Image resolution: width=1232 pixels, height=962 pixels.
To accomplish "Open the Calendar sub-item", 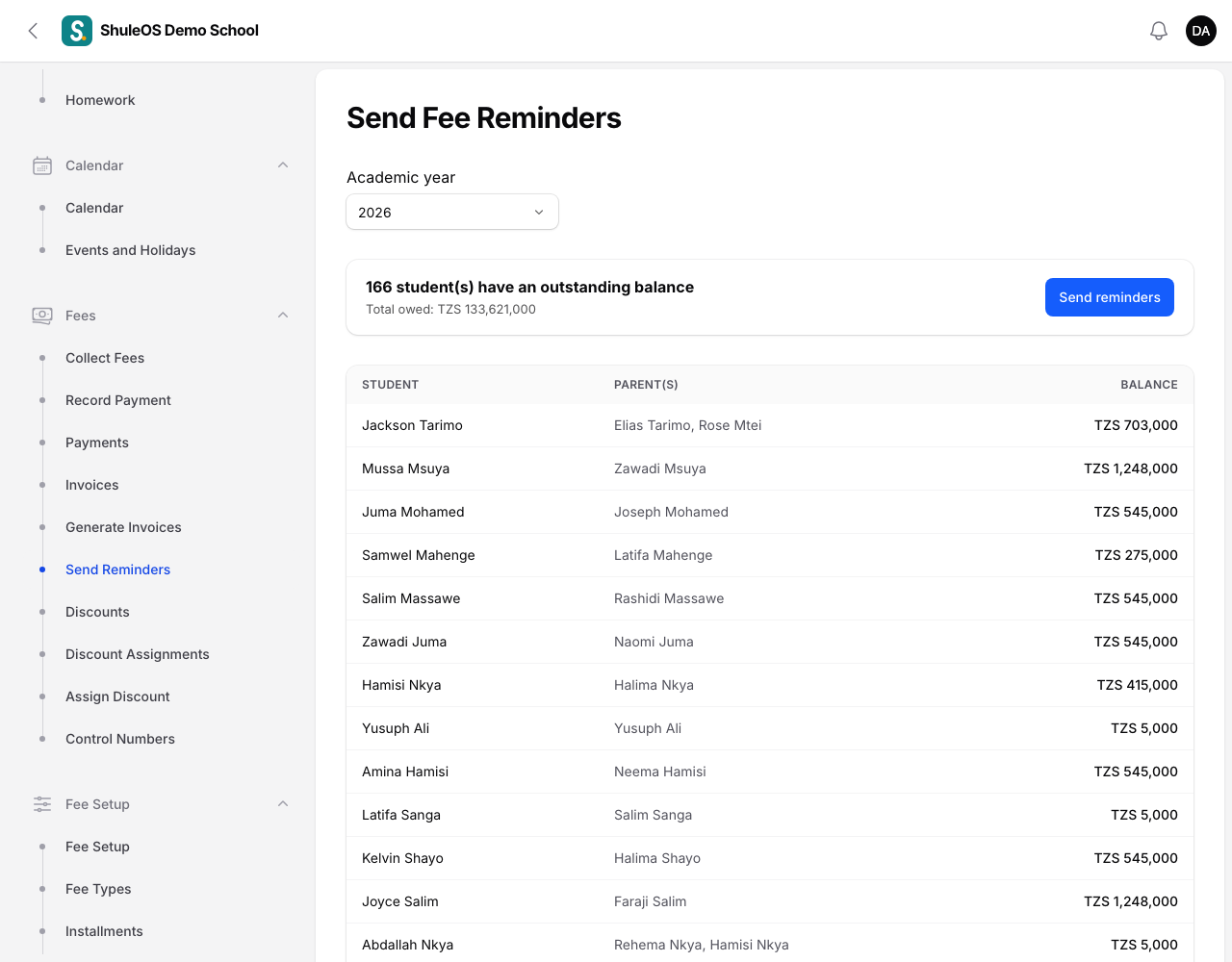I will point(94,208).
